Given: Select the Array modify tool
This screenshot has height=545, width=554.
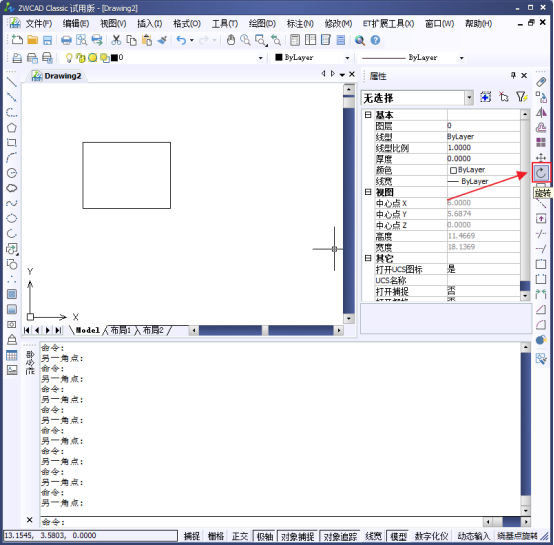Looking at the screenshot, I should 541,142.
